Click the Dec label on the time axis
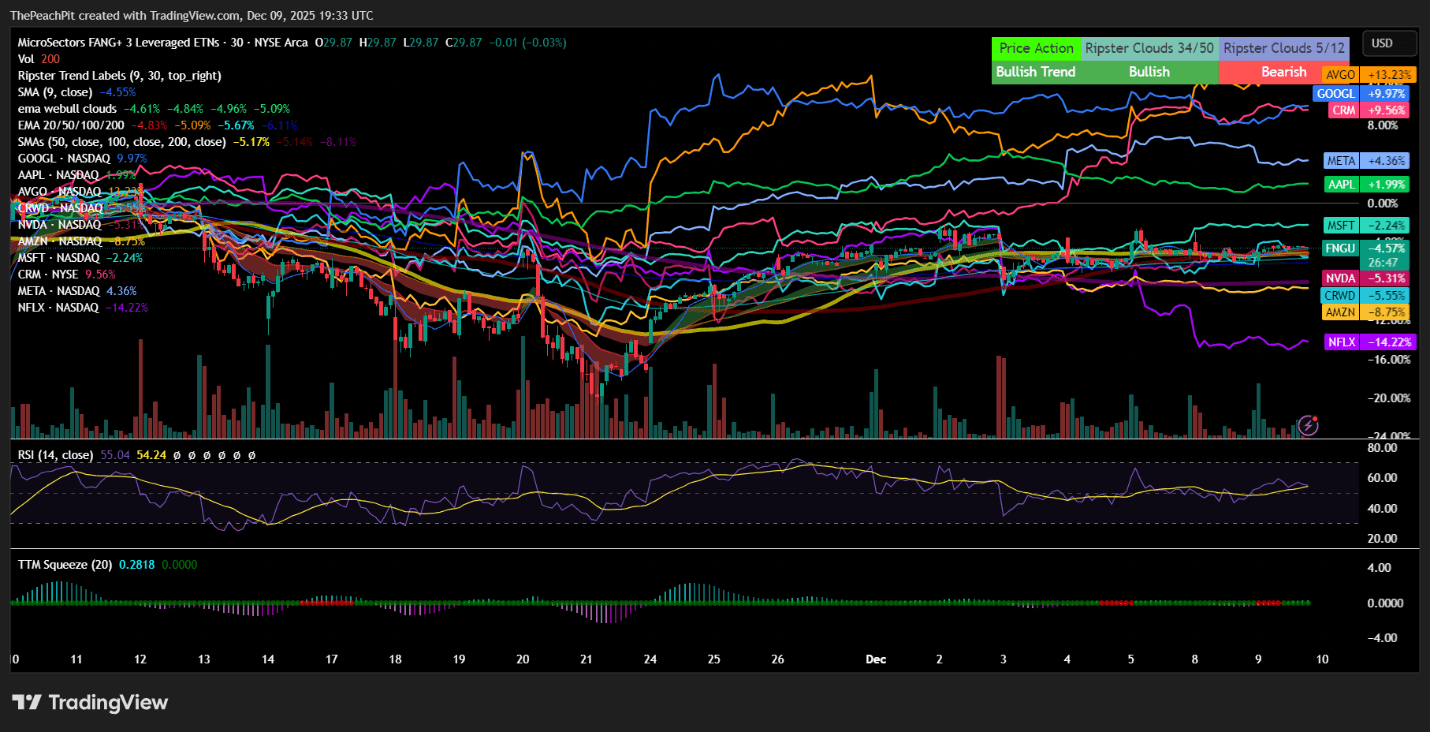1430x732 pixels. (x=876, y=659)
